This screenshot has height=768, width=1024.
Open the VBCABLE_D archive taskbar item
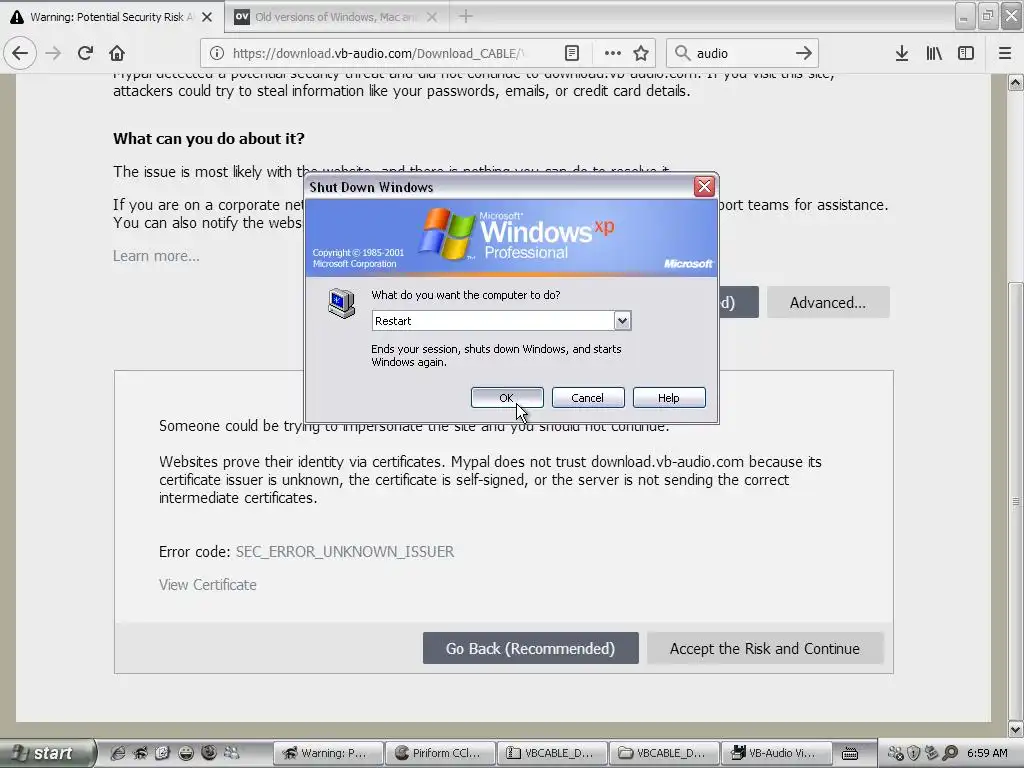click(x=552, y=753)
